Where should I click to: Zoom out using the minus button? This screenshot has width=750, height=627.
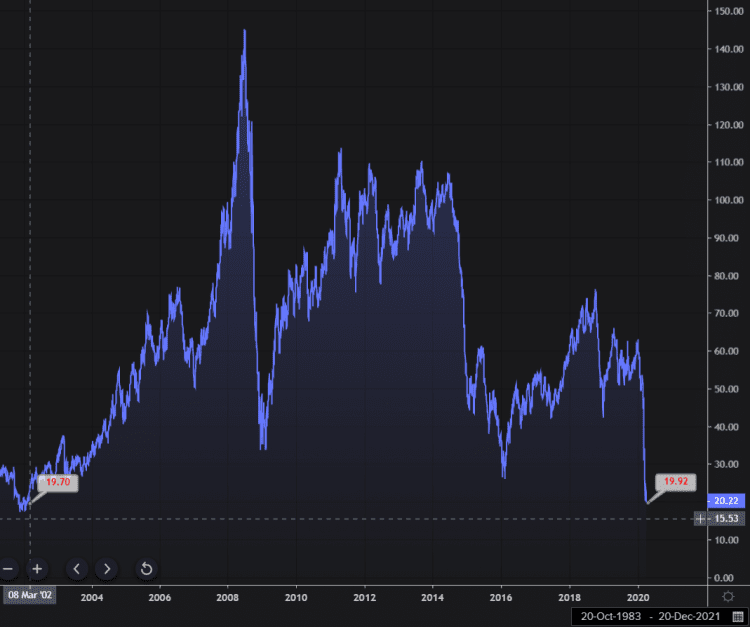point(8,569)
